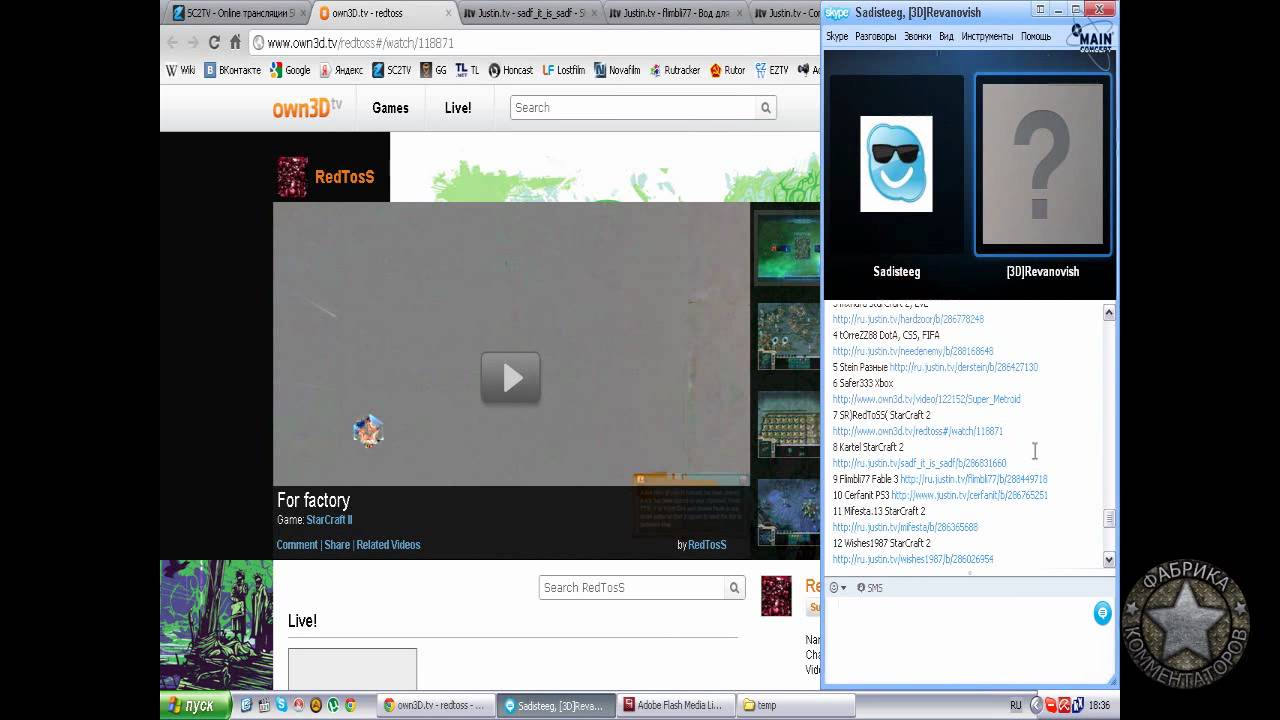1280x720 pixels.
Task: Open the Super_Metroid own3d chat link
Action: click(927, 399)
